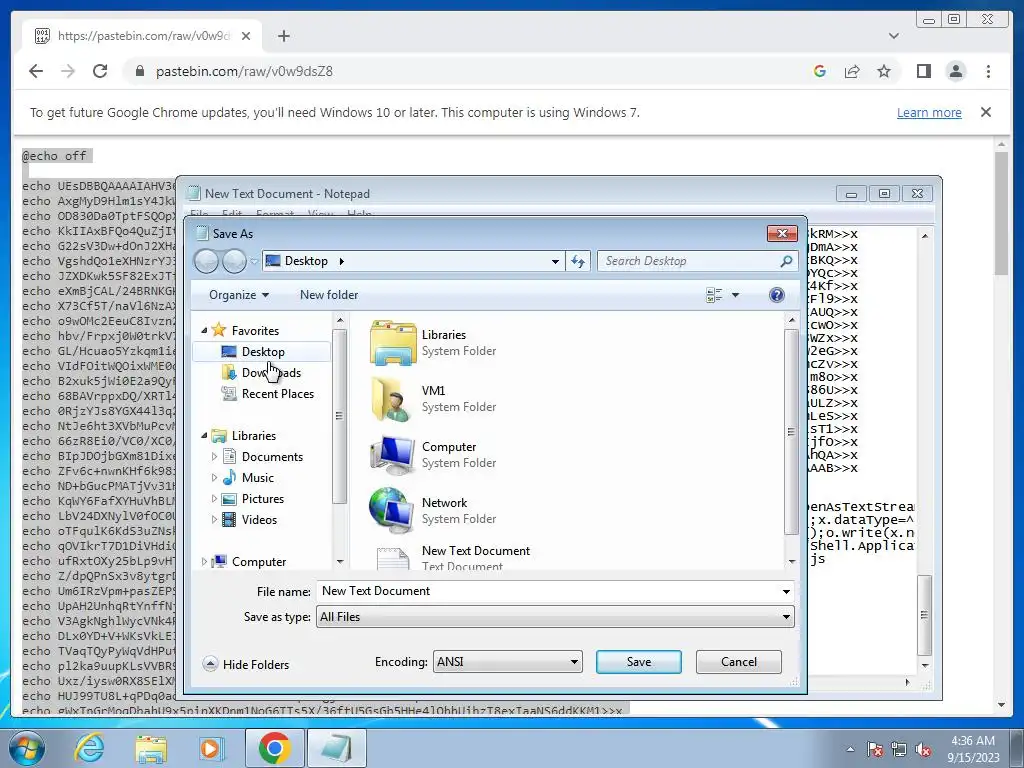This screenshot has height=768, width=1024.
Task: Reload the Chrome page
Action: (100, 71)
